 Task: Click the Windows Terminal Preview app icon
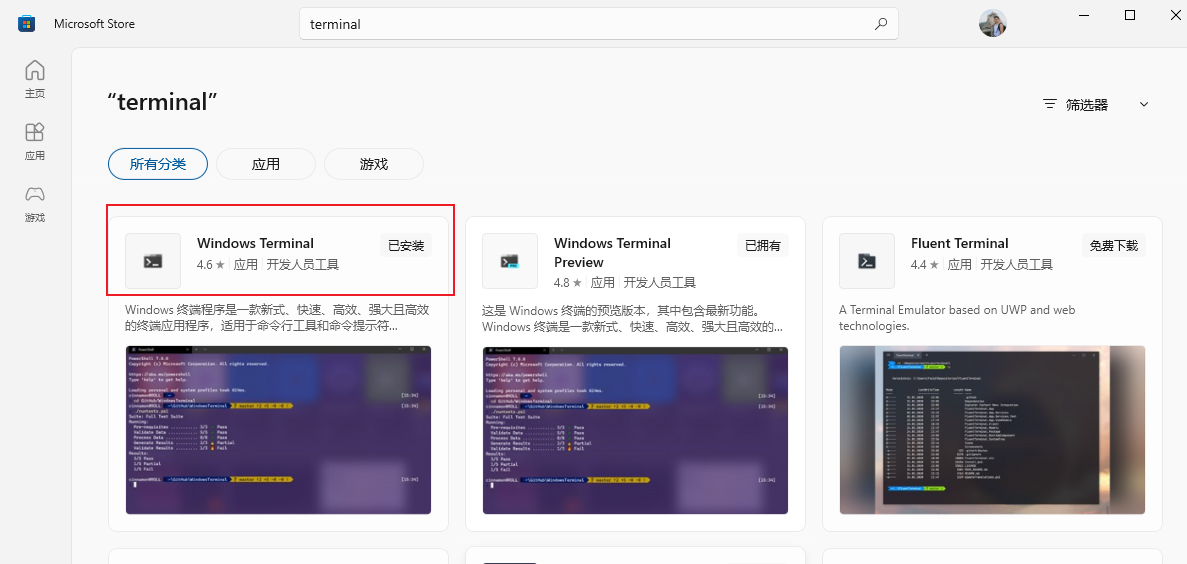(510, 261)
